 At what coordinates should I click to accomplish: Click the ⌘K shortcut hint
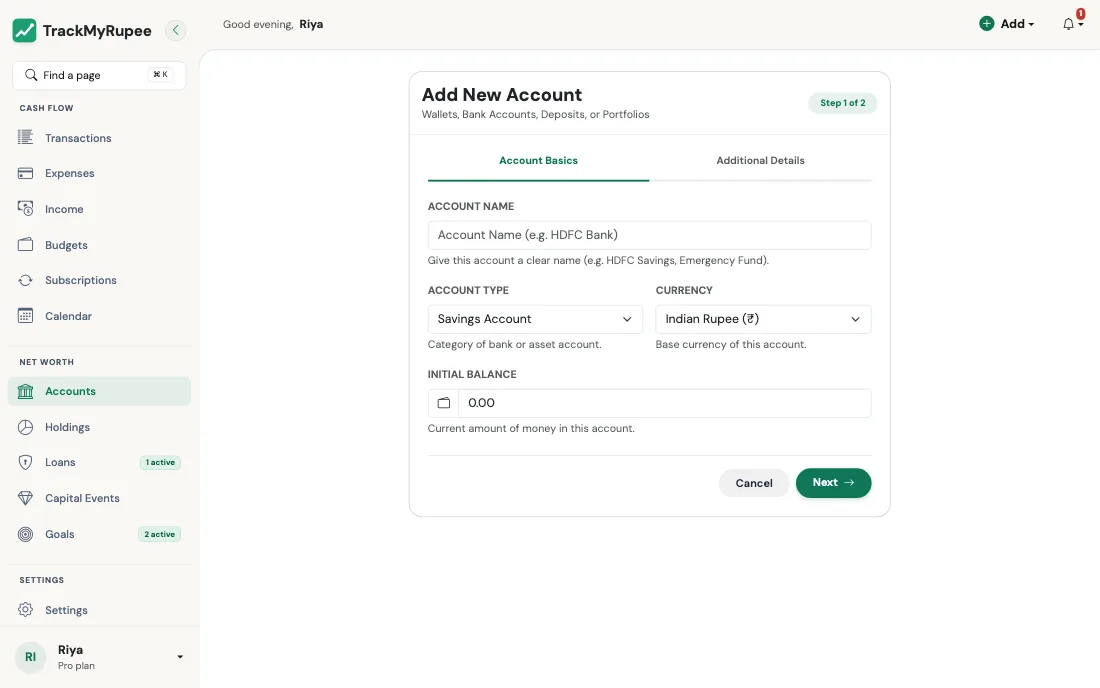(161, 74)
